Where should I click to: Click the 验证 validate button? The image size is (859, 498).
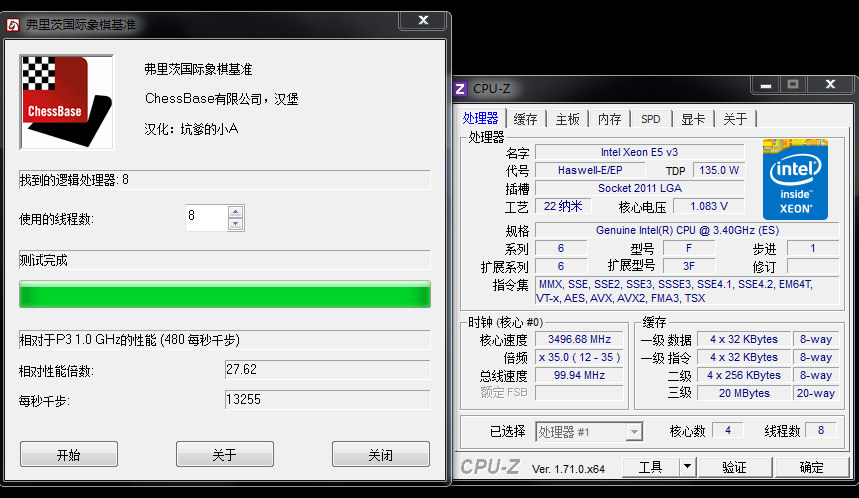coord(734,467)
